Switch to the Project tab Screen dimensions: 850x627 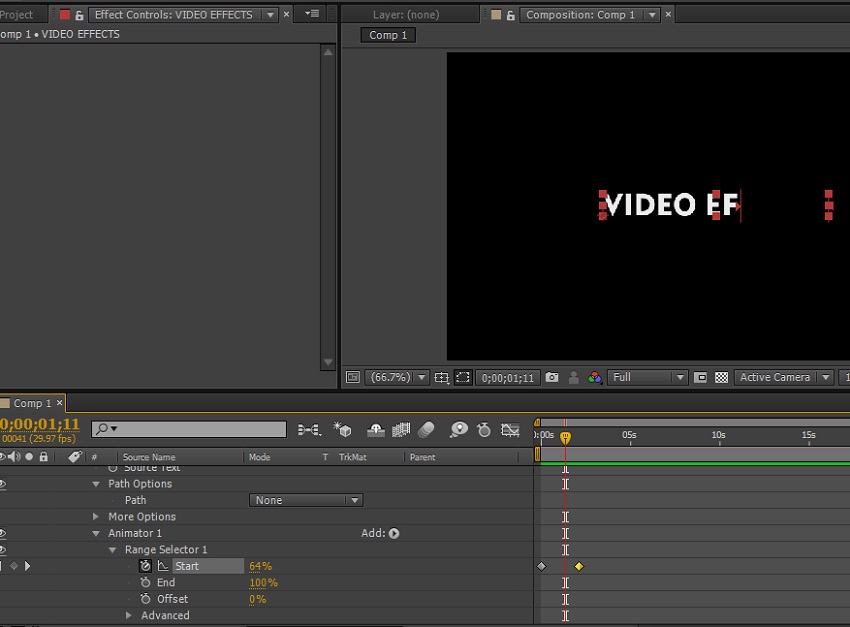point(17,15)
